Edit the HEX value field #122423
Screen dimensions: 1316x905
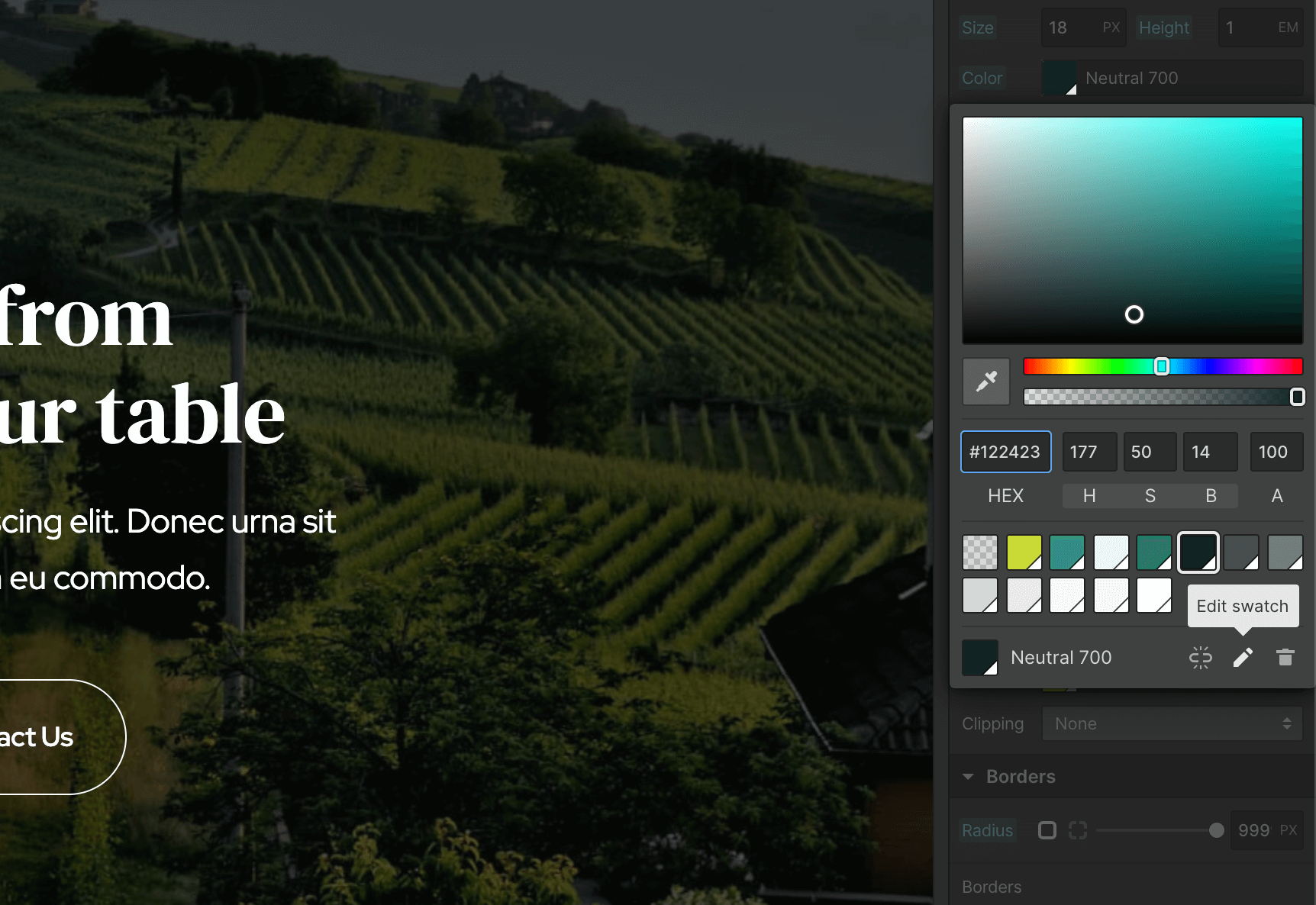click(1005, 452)
